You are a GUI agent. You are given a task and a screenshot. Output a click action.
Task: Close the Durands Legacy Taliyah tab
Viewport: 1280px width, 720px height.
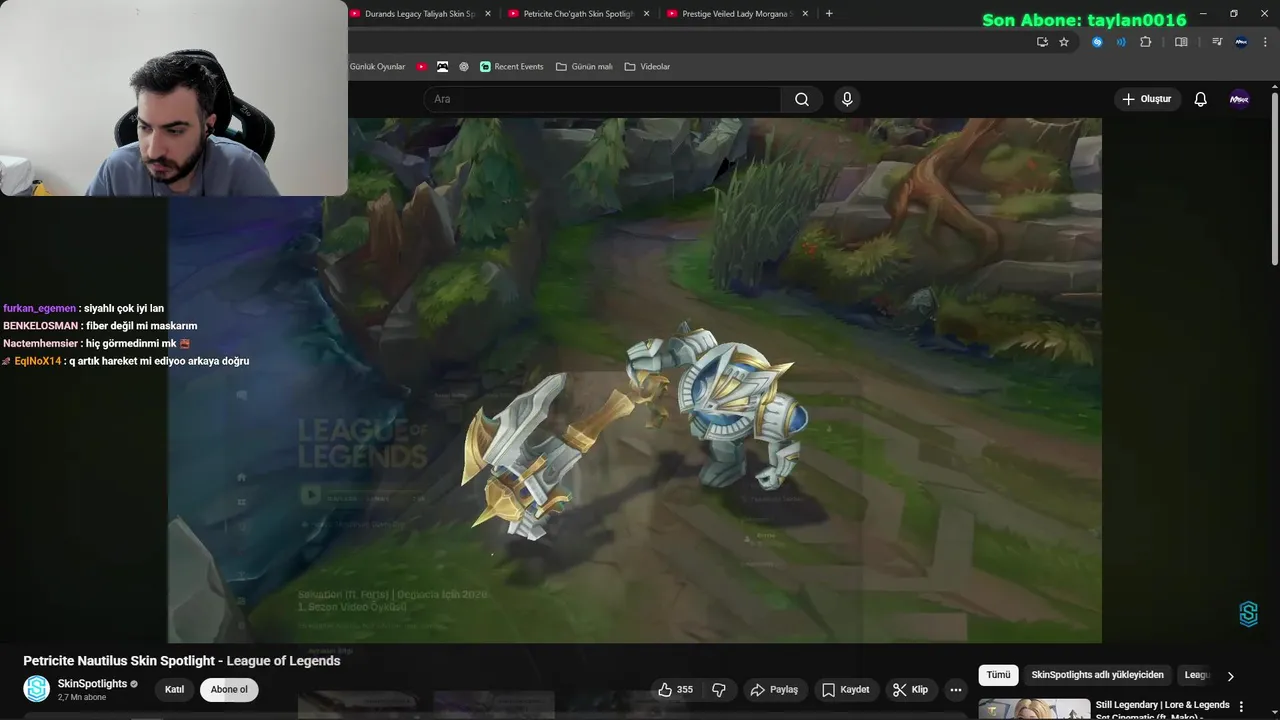pos(488,14)
